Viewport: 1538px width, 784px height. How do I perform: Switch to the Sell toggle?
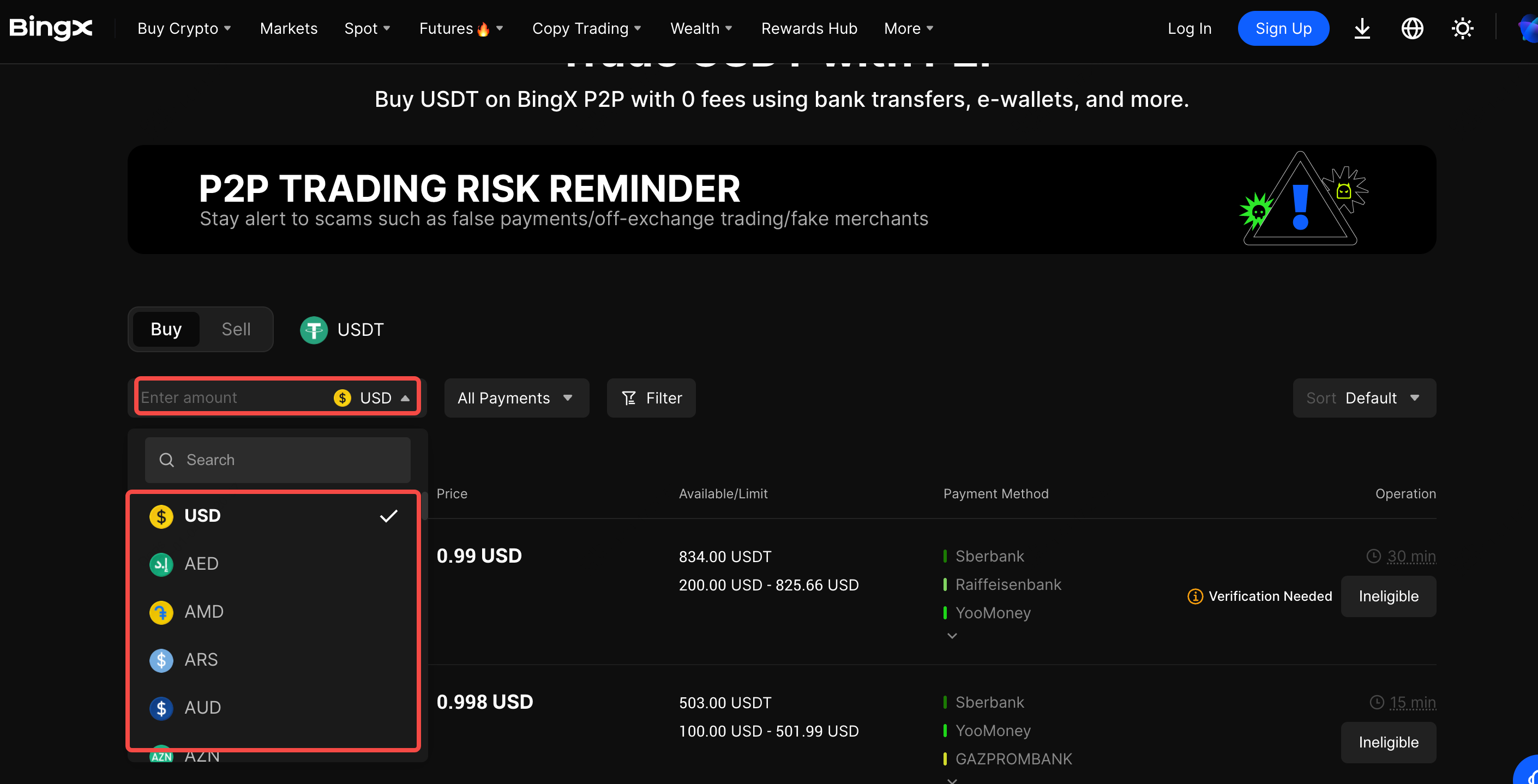coord(236,329)
